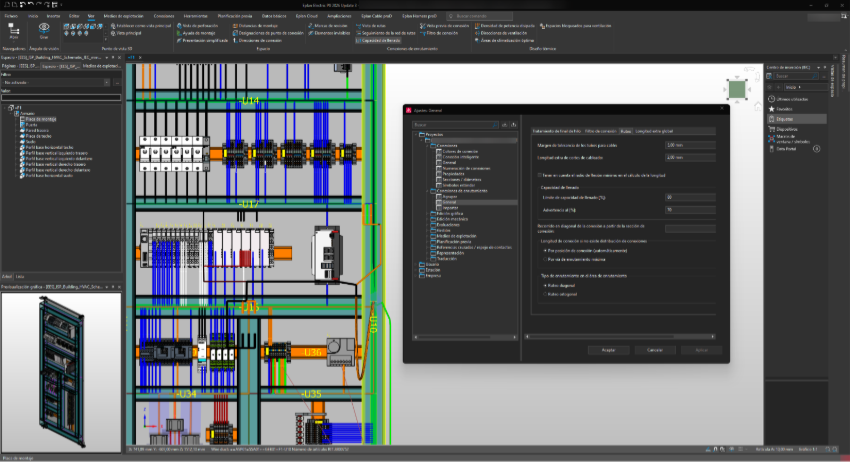The width and height of the screenshot is (850, 462).
Task: Click Filtro de conexión in the ribbon
Action: (x=439, y=33)
